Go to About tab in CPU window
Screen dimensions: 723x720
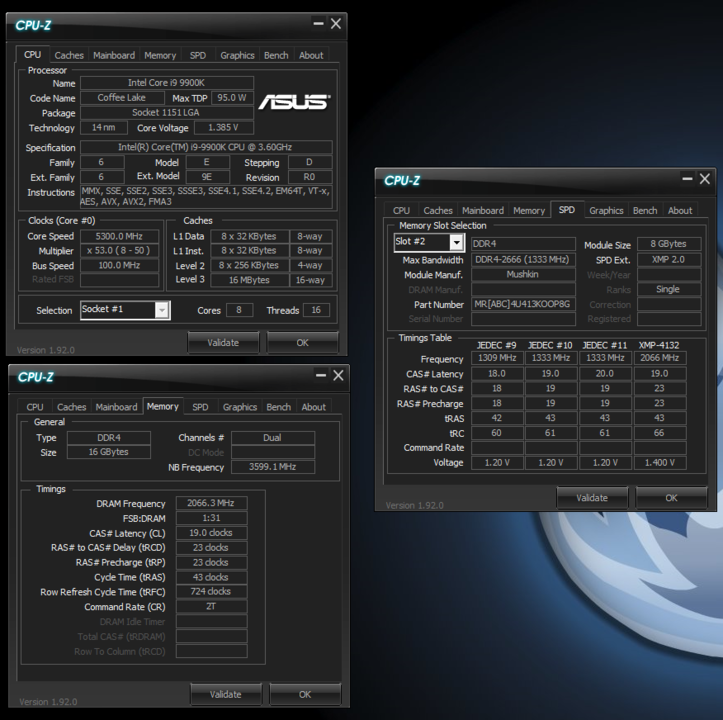(x=311, y=56)
